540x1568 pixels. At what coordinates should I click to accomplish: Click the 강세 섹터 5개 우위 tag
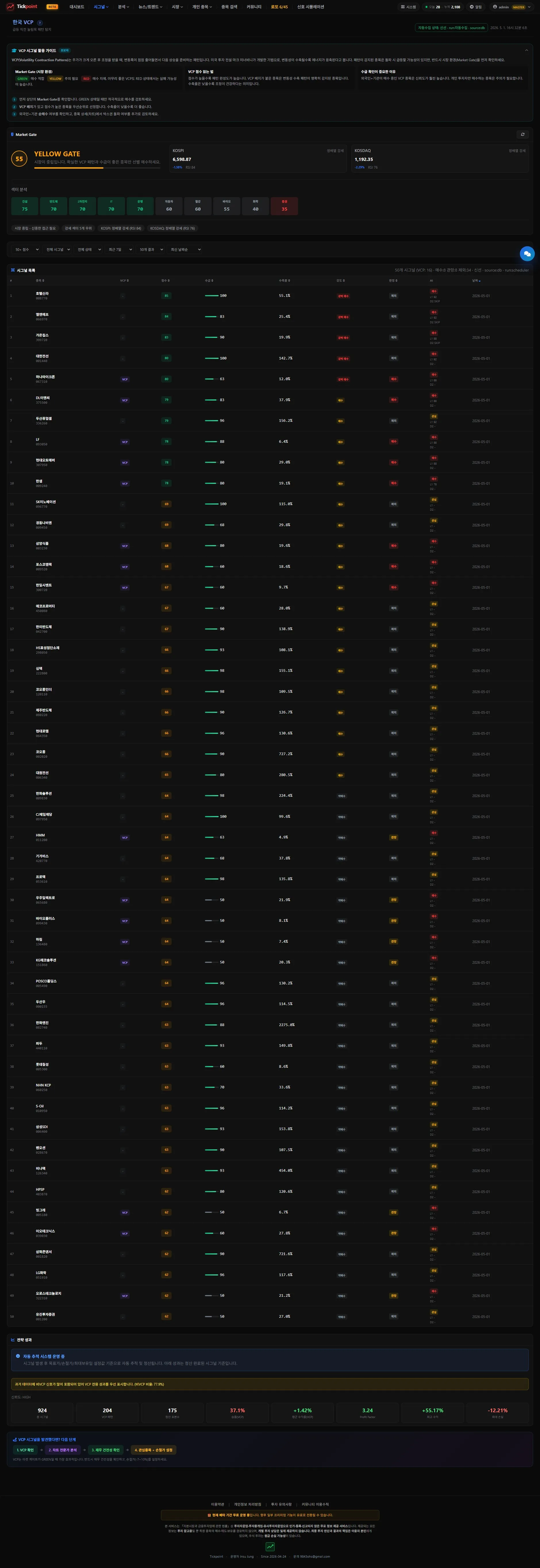(78, 228)
